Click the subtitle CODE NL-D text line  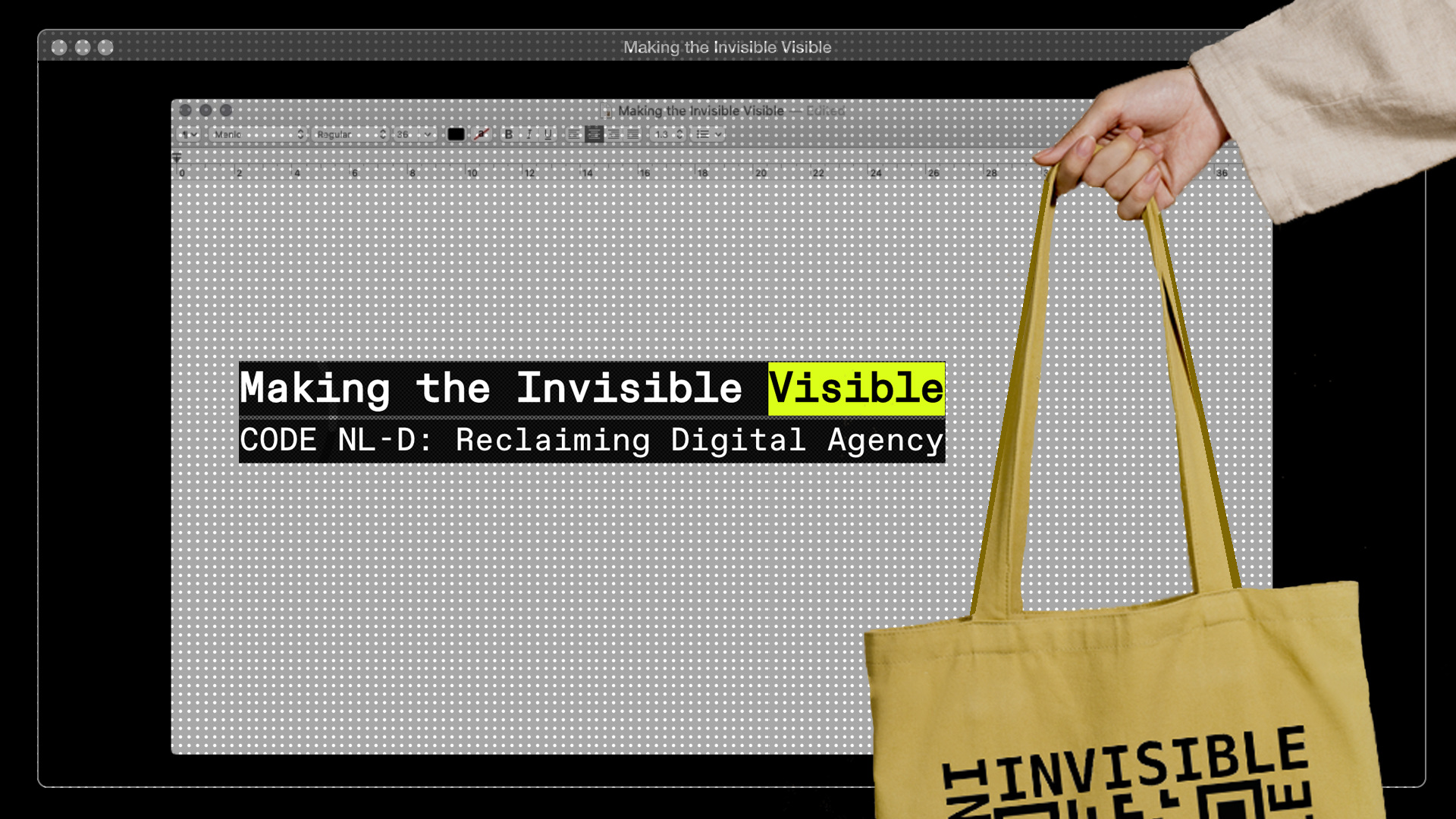(x=591, y=441)
